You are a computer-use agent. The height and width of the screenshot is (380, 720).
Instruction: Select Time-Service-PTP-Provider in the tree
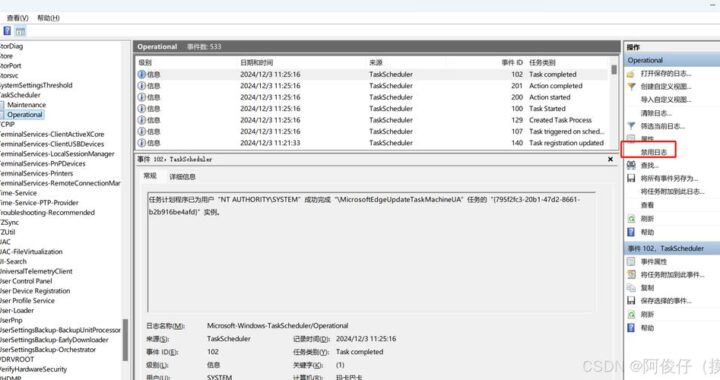pos(39,202)
